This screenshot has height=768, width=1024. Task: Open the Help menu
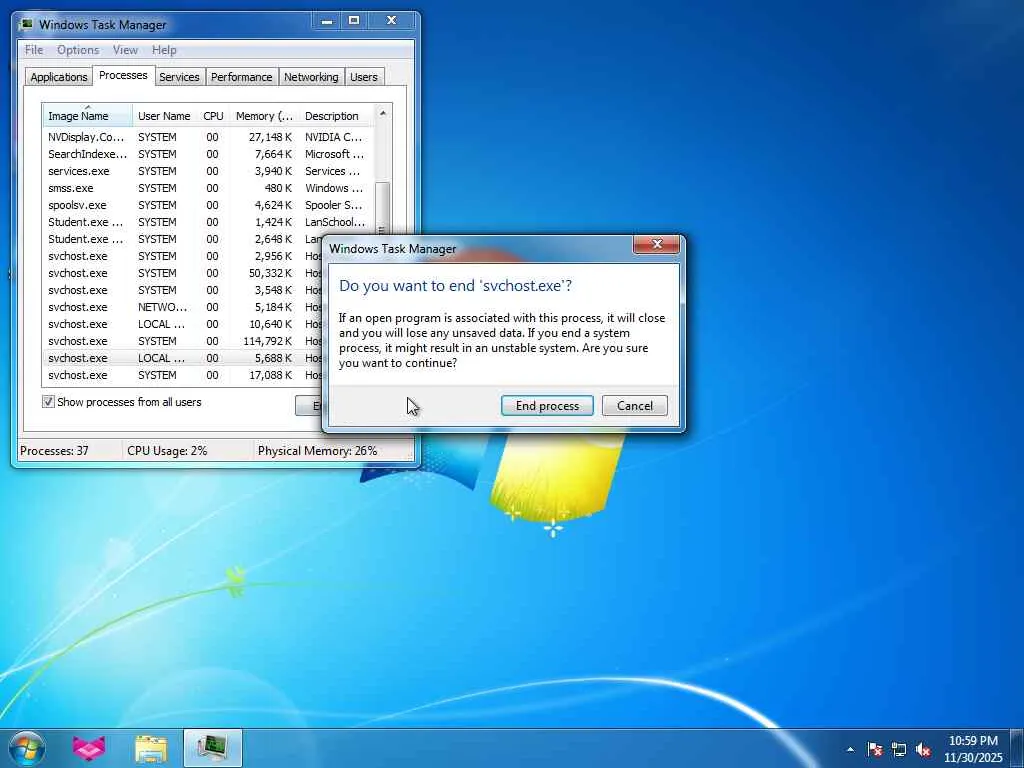(164, 50)
